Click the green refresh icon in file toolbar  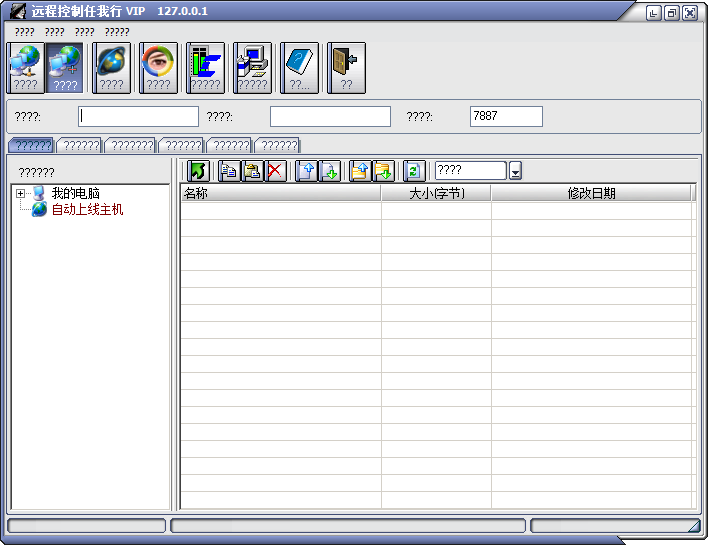415,171
